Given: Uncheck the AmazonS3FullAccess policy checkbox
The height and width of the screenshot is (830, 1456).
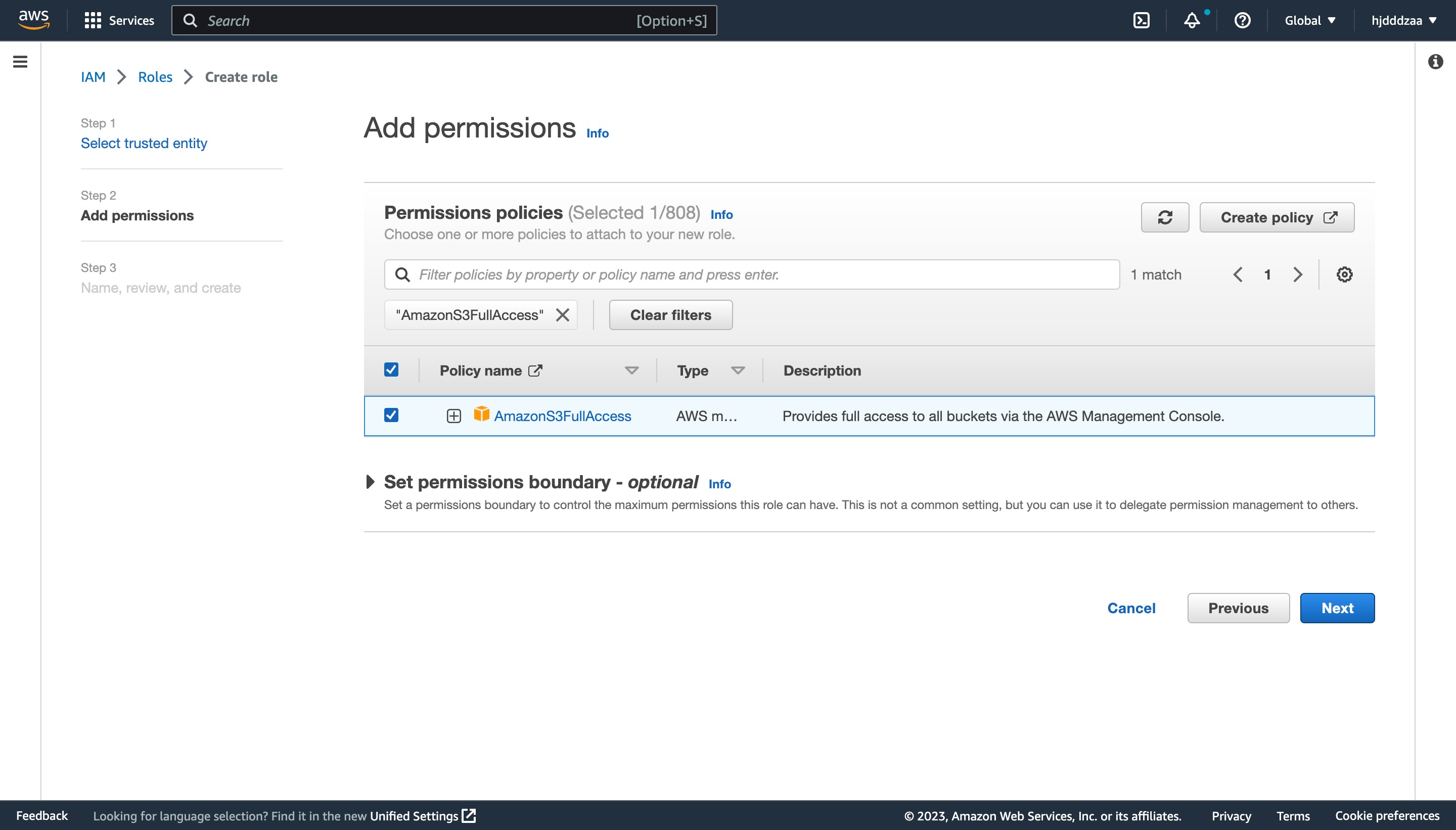Looking at the screenshot, I should coord(391,416).
